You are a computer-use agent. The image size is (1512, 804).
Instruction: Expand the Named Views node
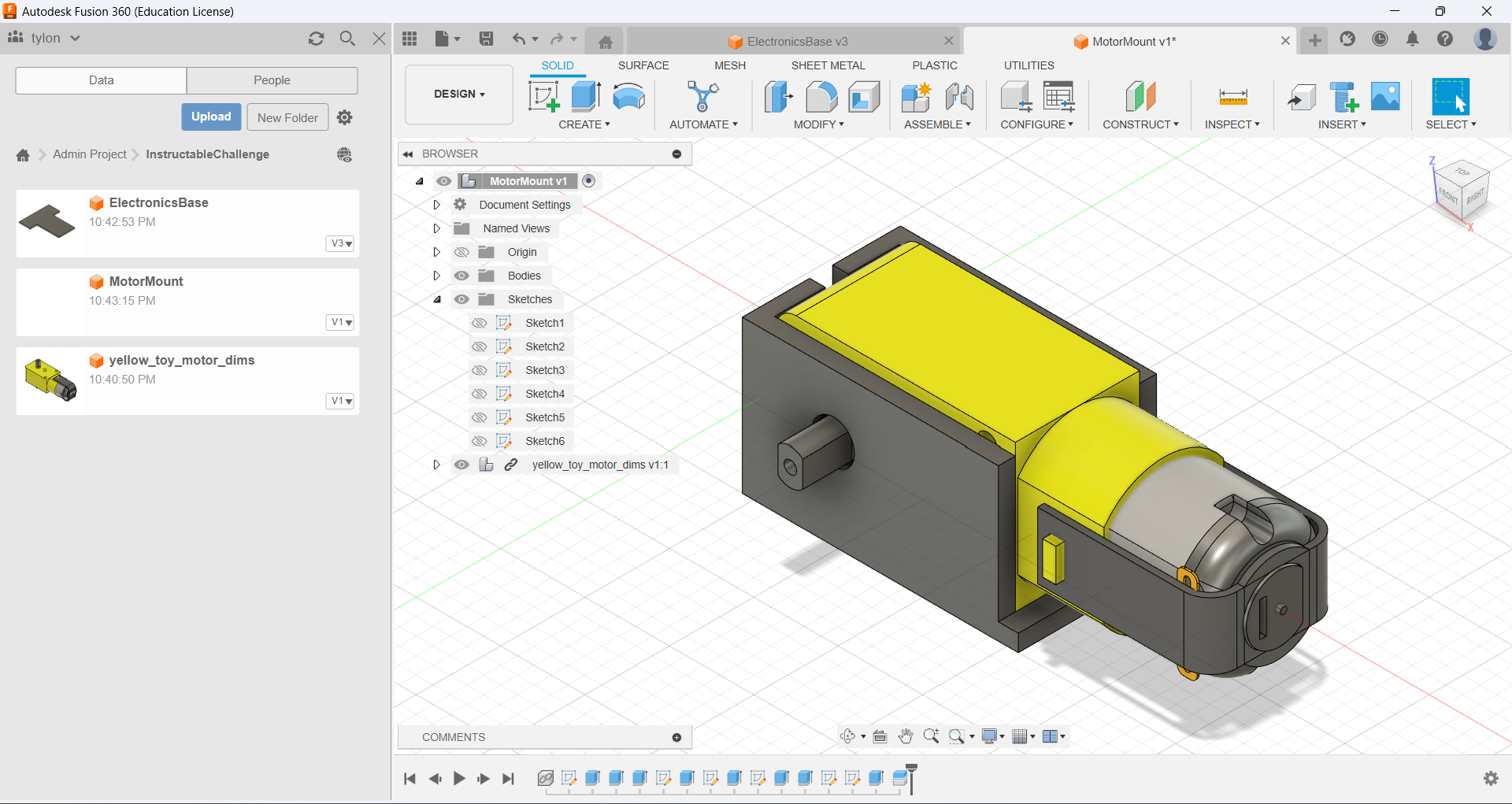(x=436, y=228)
